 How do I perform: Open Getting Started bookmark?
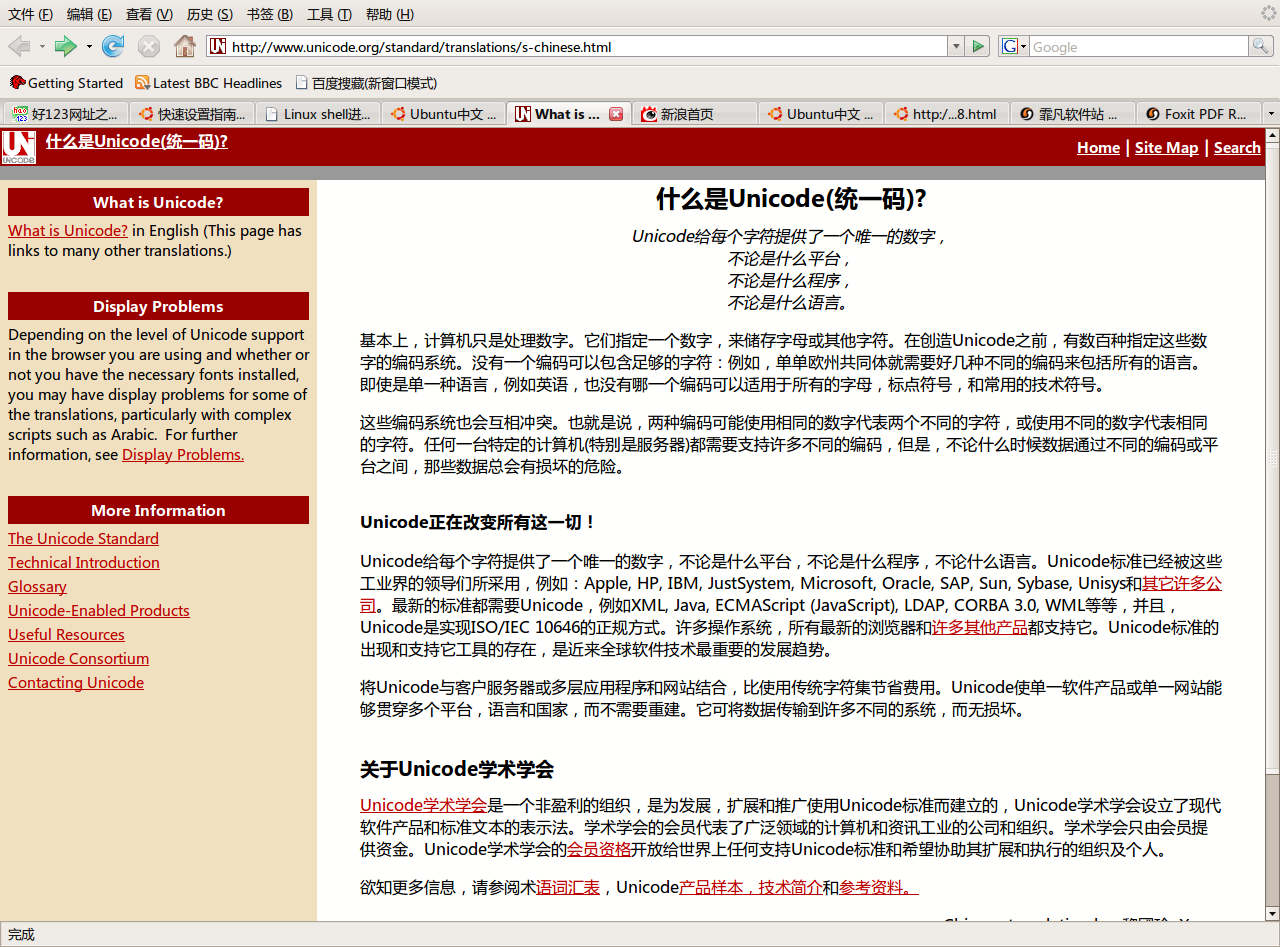(x=66, y=83)
